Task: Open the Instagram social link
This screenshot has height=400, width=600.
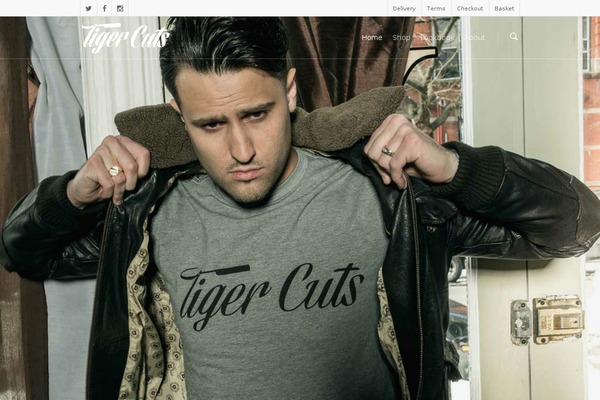Action: (120, 8)
